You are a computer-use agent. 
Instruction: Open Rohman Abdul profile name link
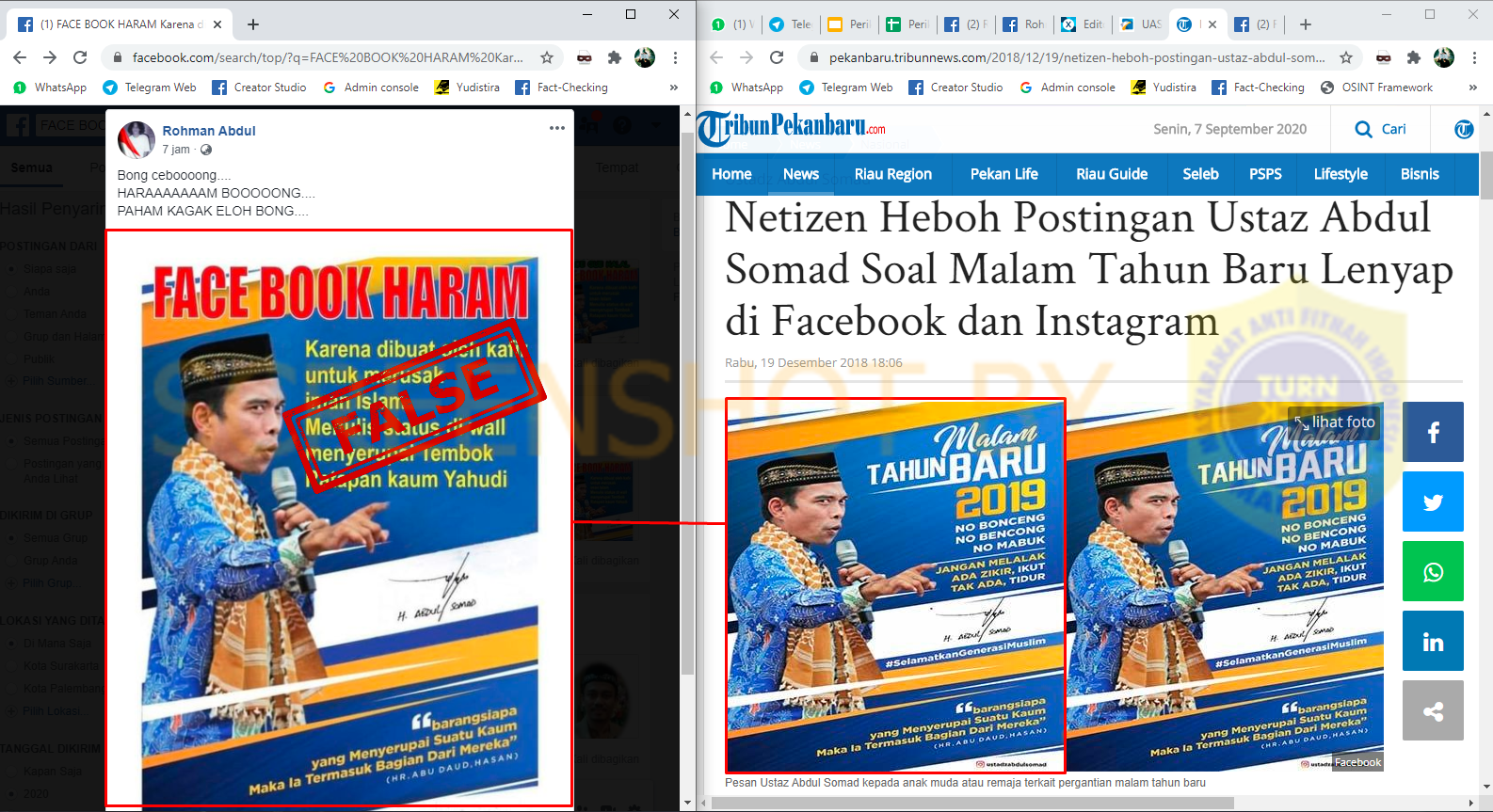coord(208,131)
